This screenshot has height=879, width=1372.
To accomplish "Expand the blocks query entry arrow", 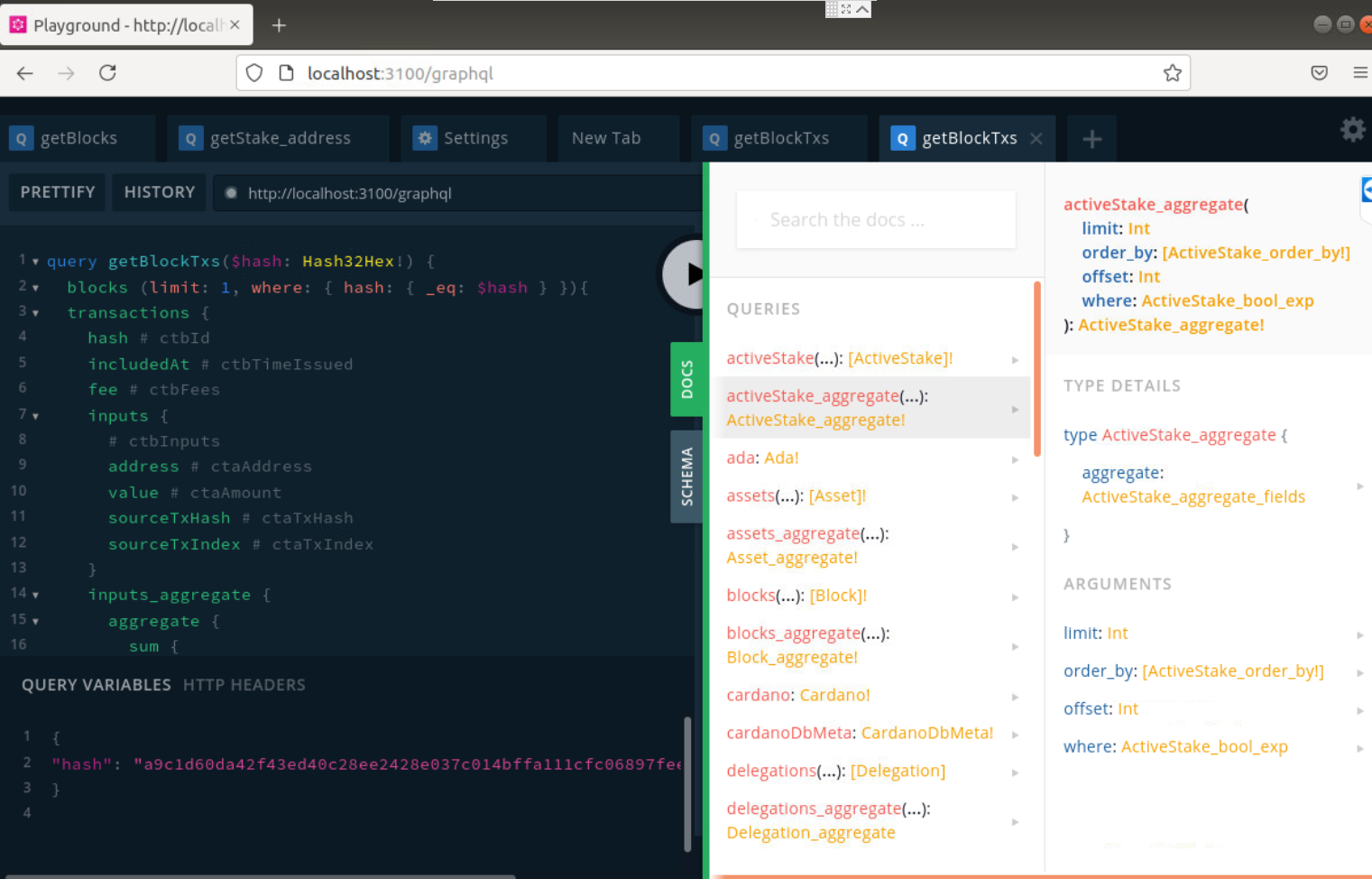I will [1015, 597].
